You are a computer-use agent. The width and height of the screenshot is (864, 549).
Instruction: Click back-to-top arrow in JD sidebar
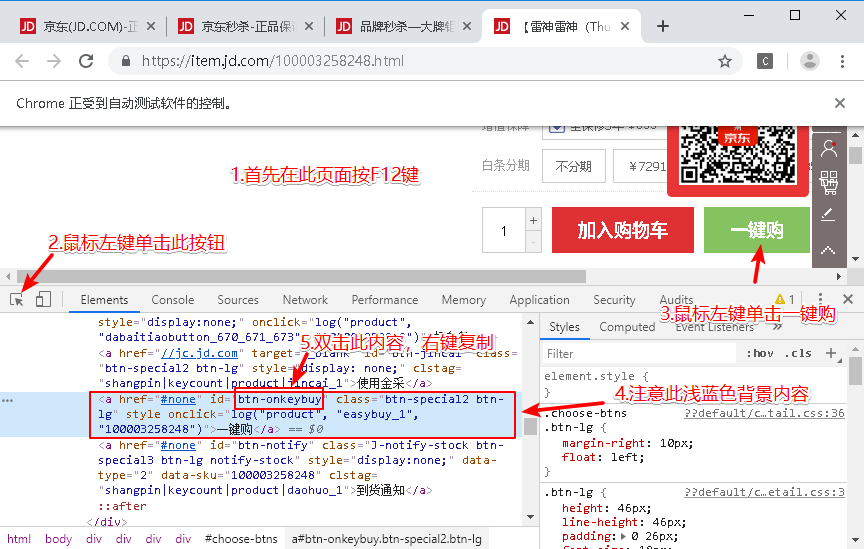point(828,250)
